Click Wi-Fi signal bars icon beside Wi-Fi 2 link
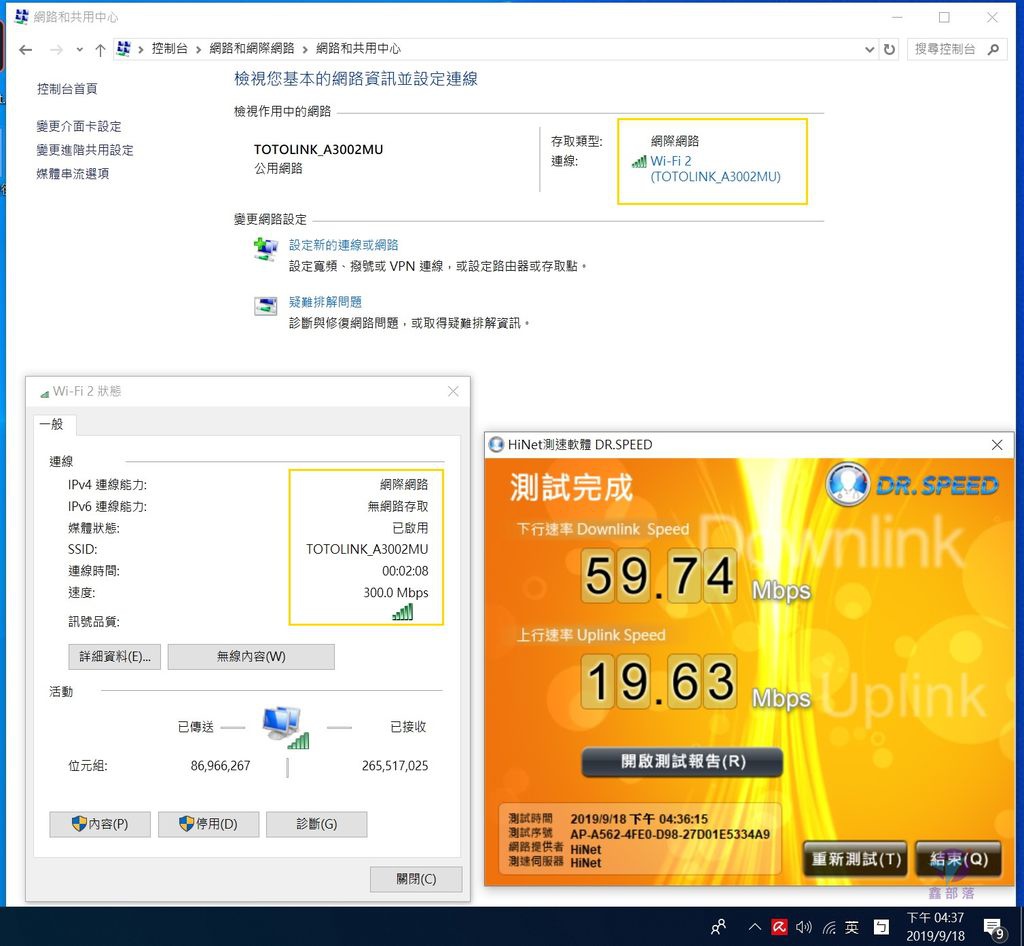This screenshot has width=1024, height=946. (x=639, y=161)
